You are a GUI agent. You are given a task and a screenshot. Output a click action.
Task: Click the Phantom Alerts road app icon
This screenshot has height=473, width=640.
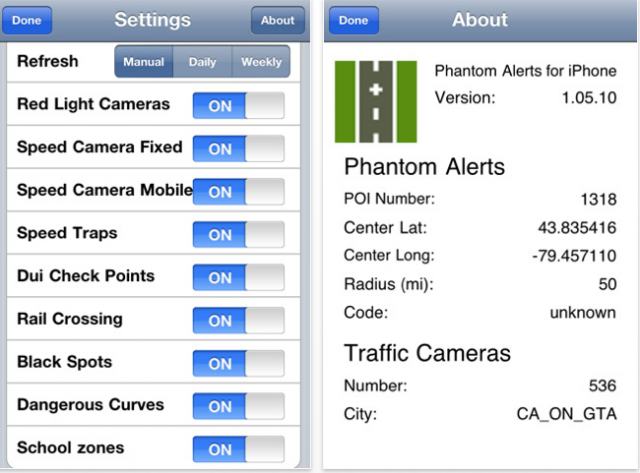coord(376,102)
